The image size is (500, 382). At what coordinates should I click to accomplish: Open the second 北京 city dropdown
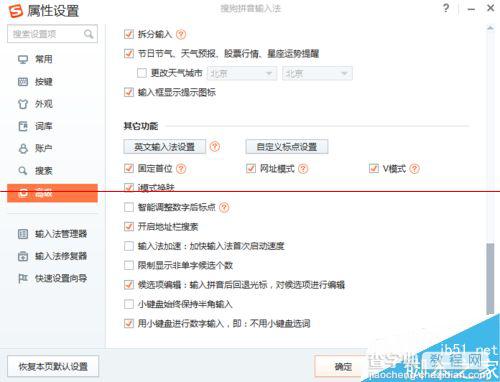point(317,73)
